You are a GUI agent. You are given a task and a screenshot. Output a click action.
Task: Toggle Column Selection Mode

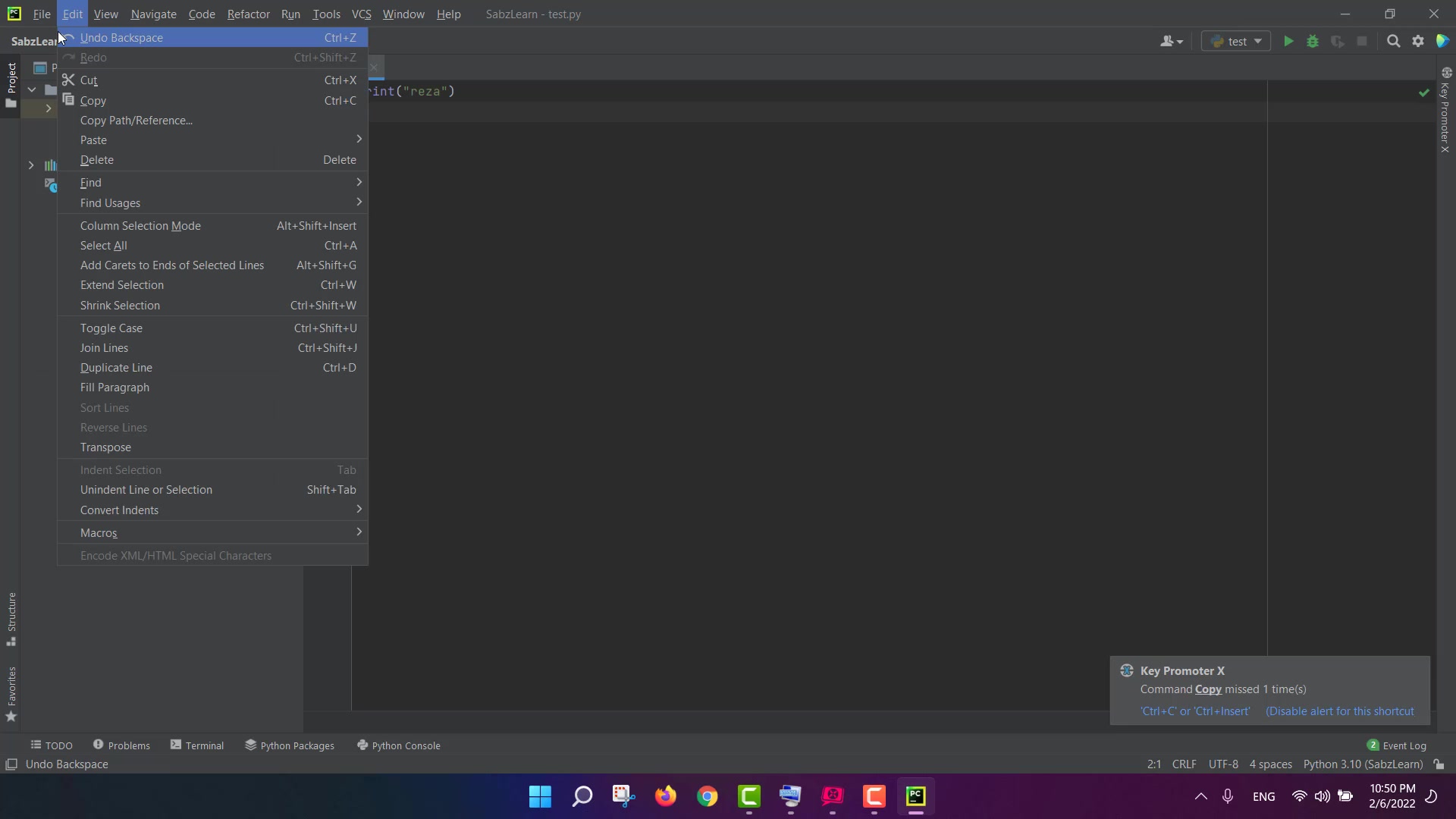141,226
